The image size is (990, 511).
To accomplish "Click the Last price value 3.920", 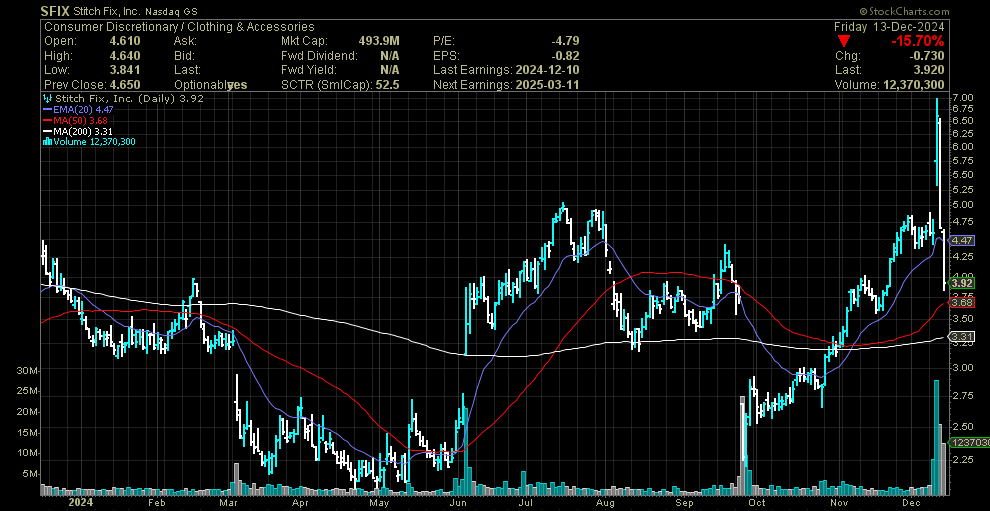I will 931,70.
